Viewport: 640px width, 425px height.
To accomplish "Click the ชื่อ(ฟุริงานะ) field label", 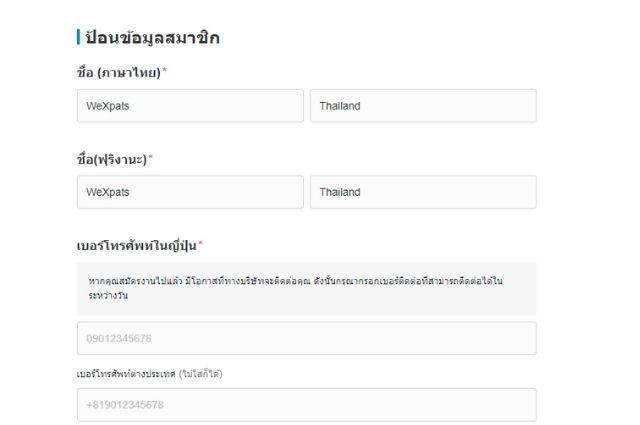I will 111,159.
